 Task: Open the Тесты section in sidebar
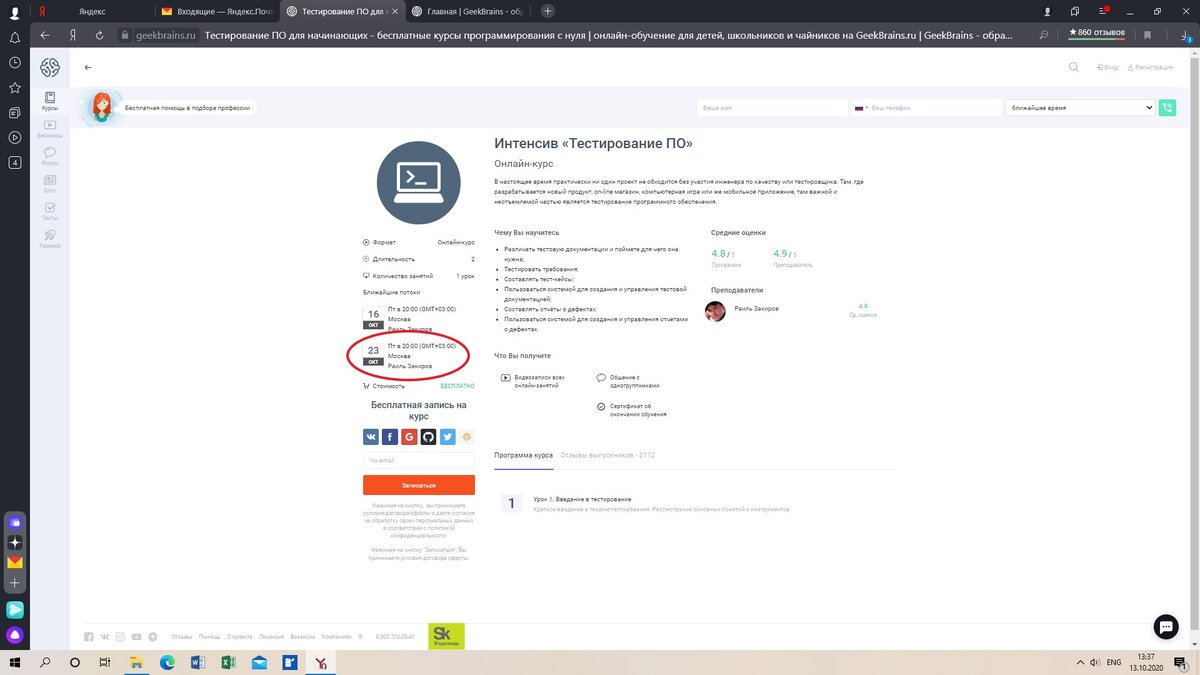(x=50, y=211)
